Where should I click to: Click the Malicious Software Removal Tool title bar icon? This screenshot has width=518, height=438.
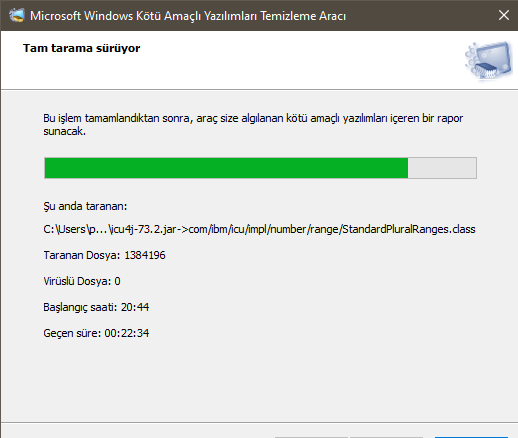click(17, 15)
